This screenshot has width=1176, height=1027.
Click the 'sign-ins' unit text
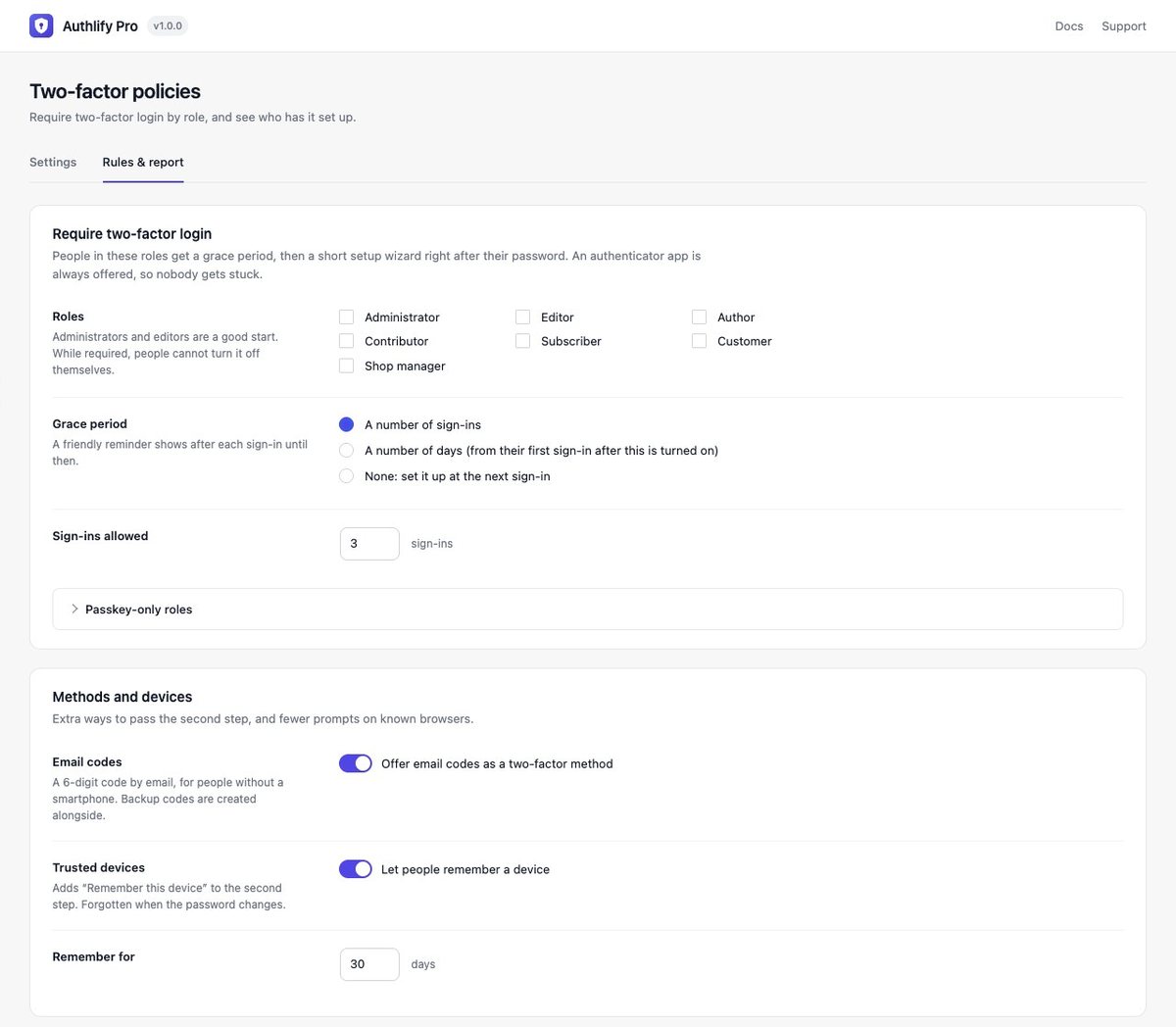tap(432, 544)
